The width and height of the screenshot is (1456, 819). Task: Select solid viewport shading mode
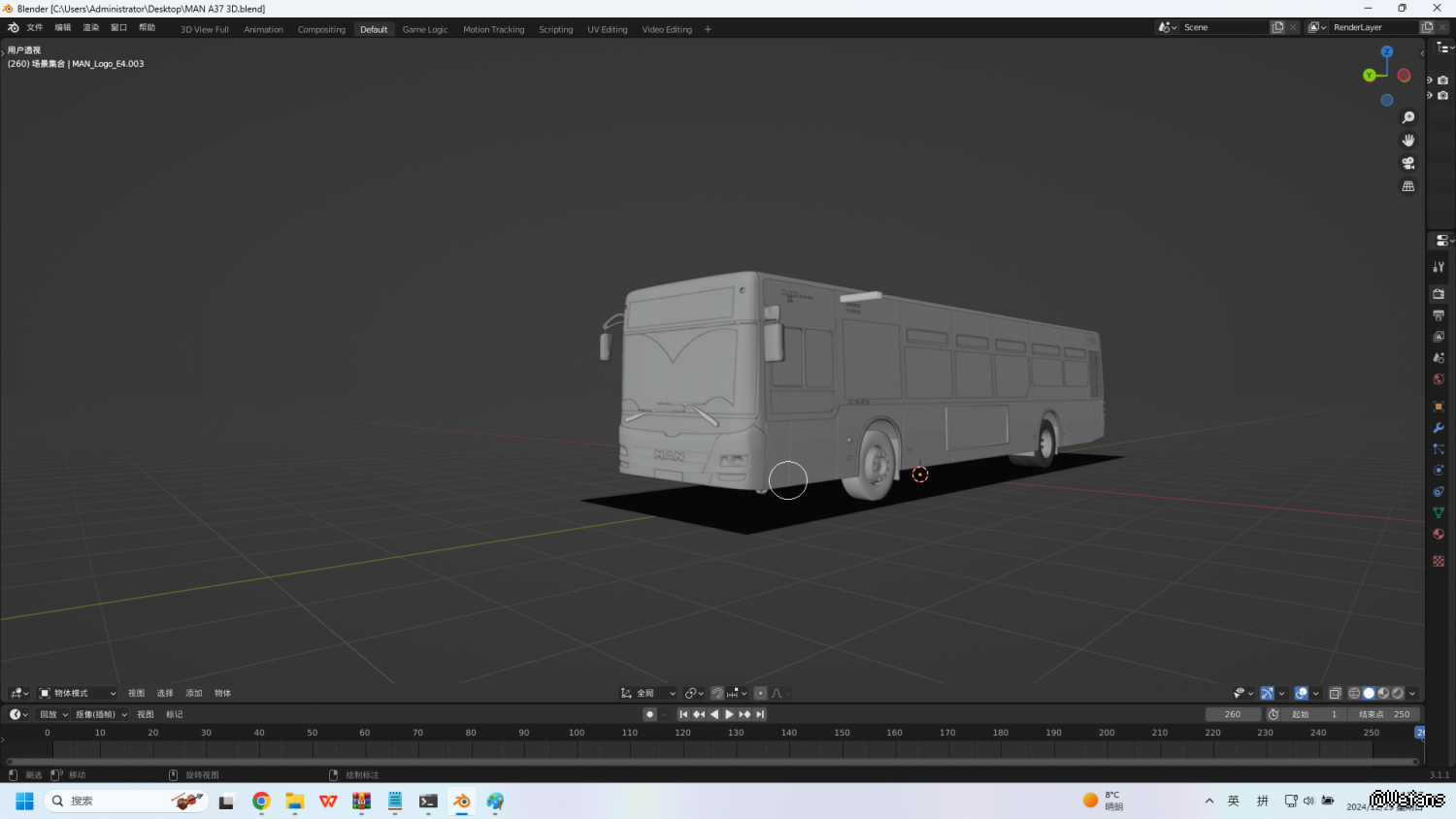coord(1369,693)
